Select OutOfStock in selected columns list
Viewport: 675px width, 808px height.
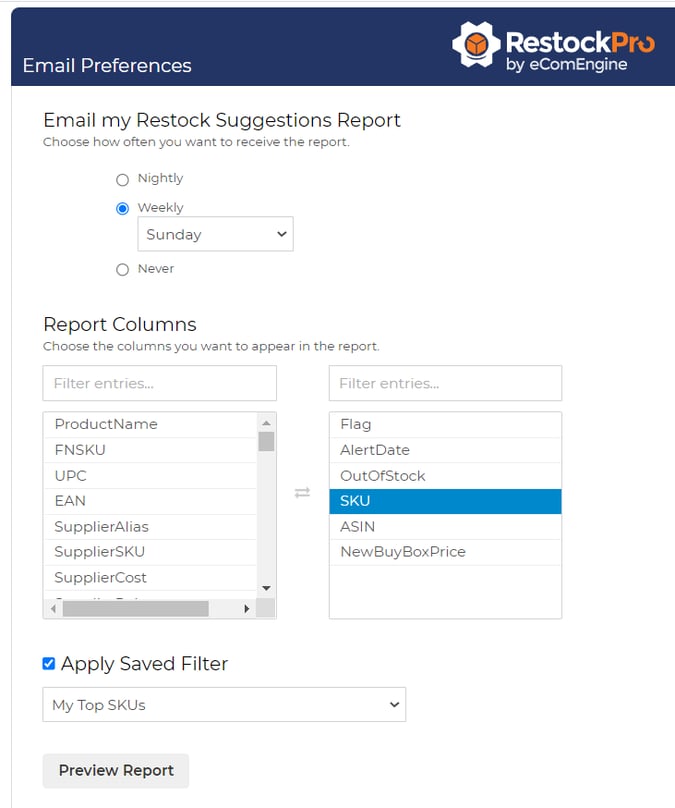[x=445, y=476]
